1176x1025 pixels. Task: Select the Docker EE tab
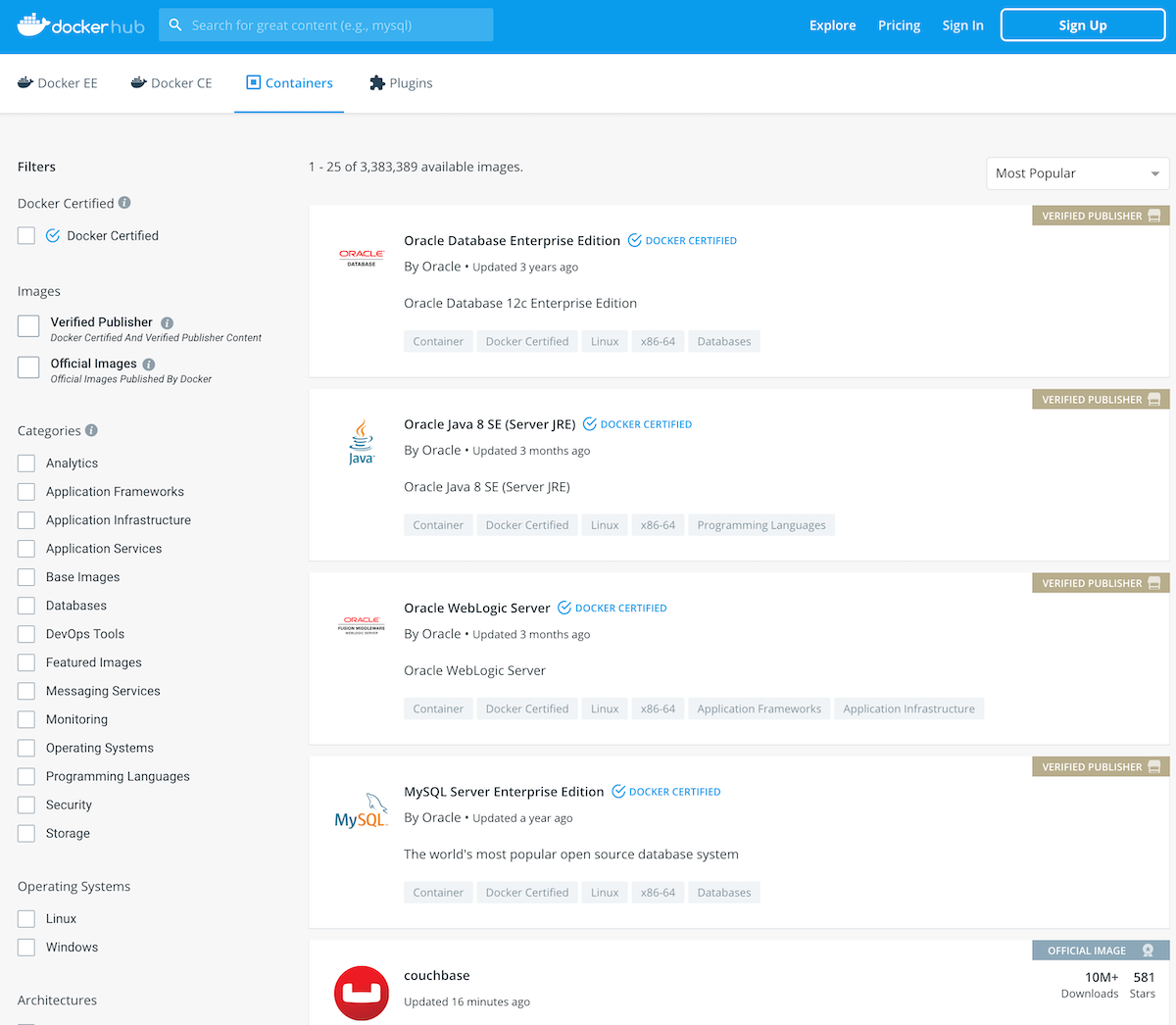pyautogui.click(x=57, y=83)
